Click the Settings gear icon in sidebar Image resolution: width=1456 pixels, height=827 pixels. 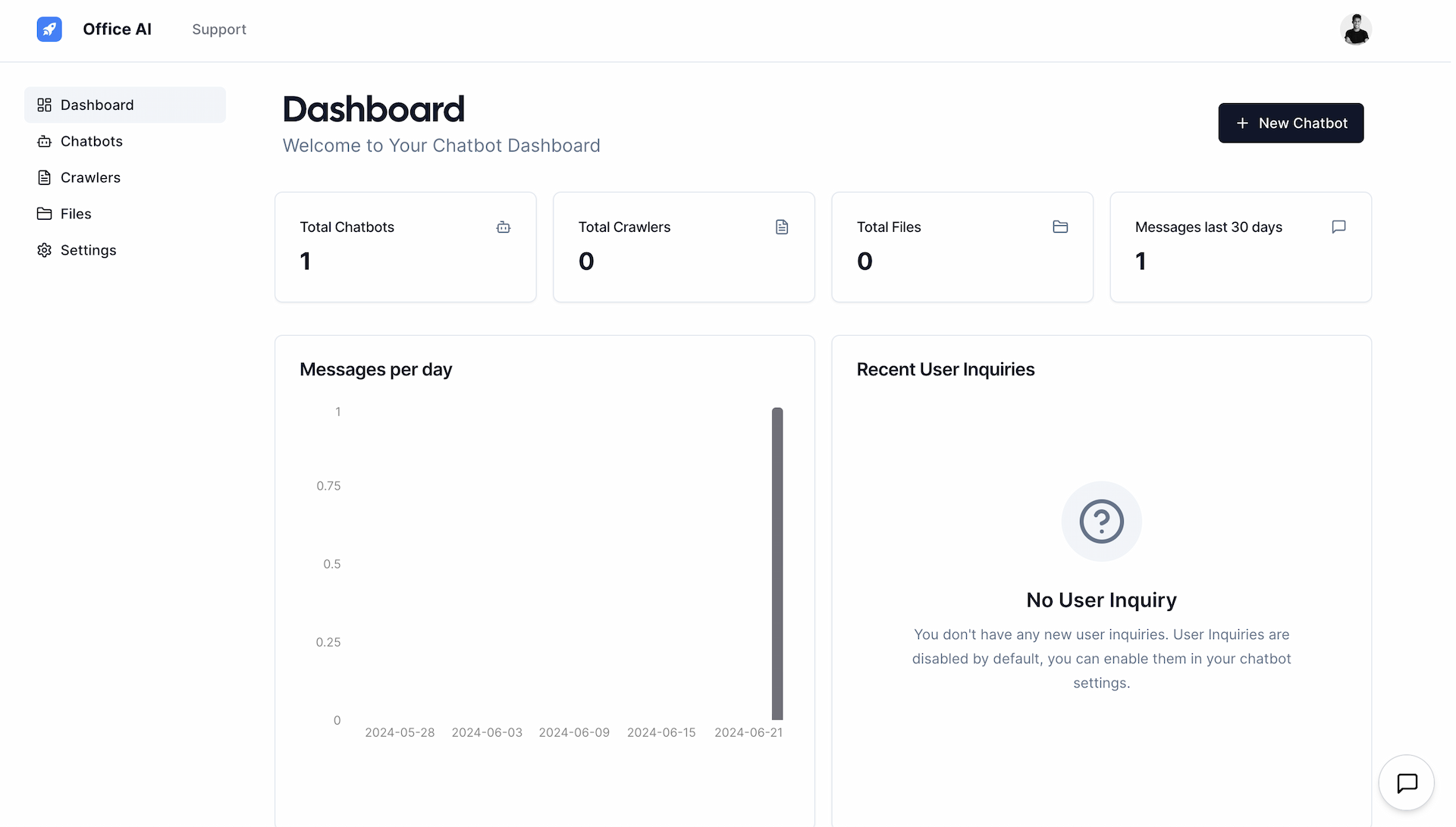(44, 250)
